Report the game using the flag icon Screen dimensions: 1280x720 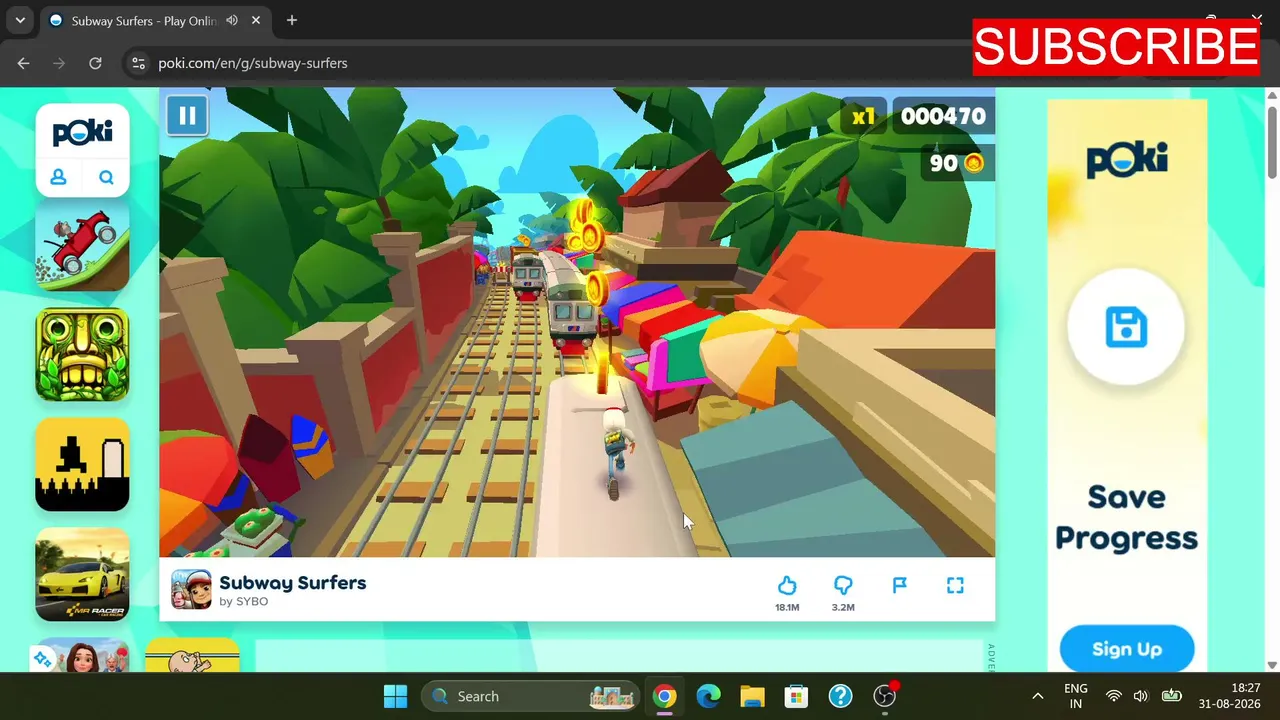899,585
